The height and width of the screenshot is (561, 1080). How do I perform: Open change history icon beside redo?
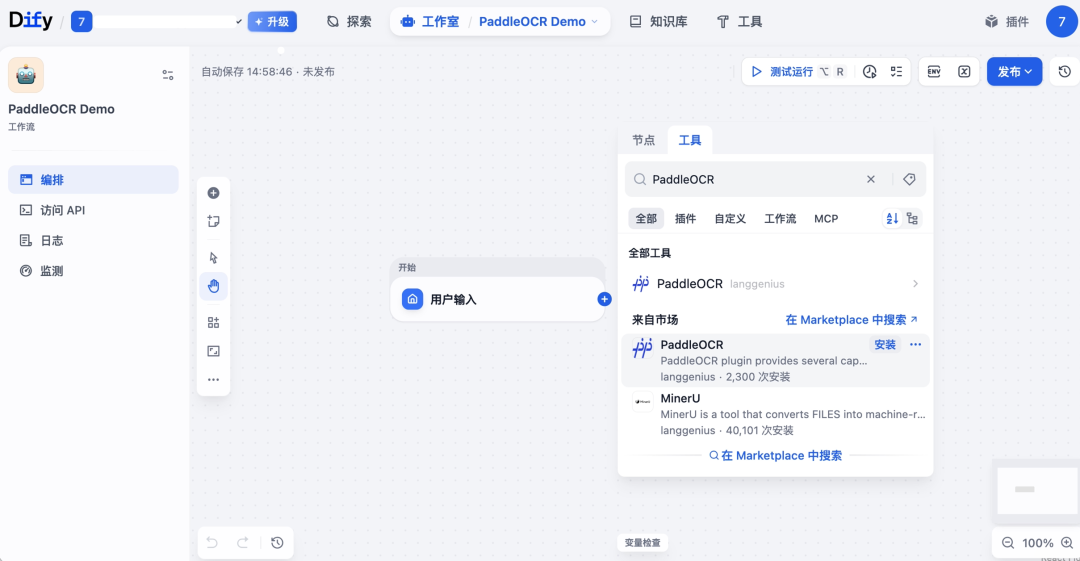point(277,543)
